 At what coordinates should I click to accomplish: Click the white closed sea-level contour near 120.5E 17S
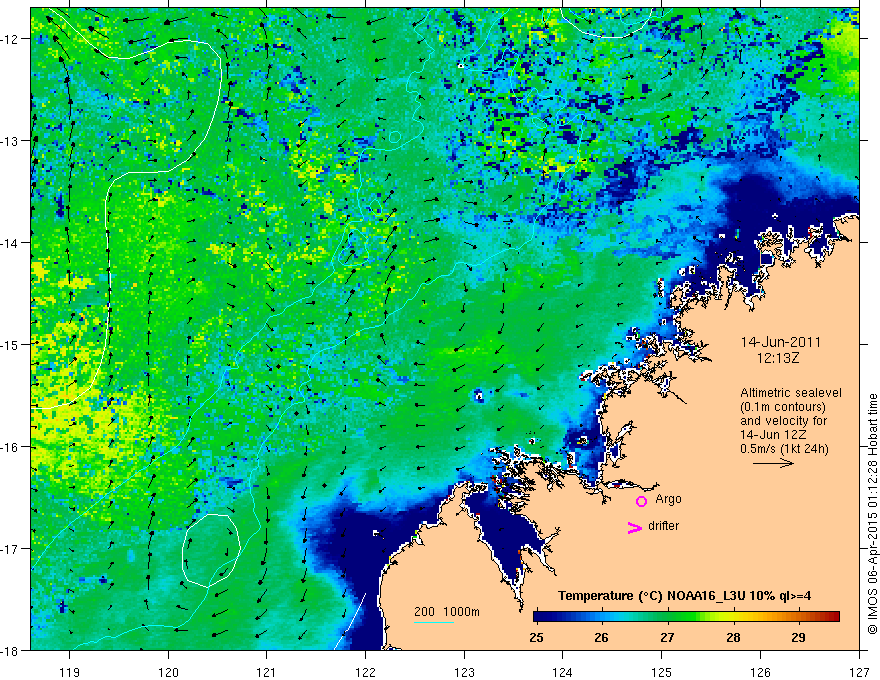211,550
